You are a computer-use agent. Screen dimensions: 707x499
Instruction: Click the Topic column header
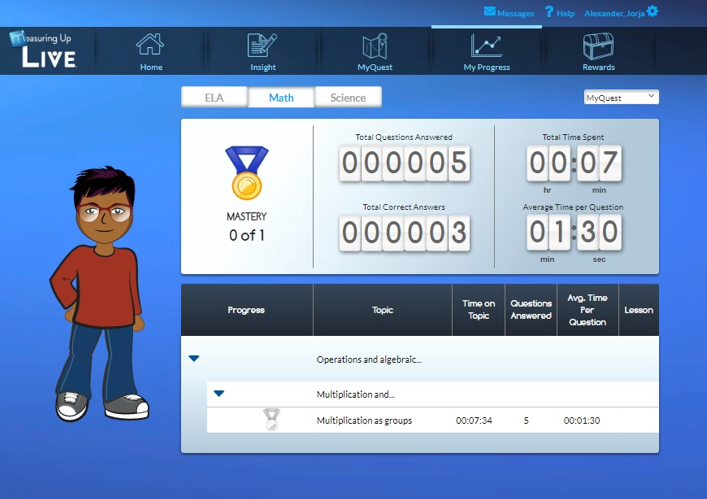(x=382, y=310)
